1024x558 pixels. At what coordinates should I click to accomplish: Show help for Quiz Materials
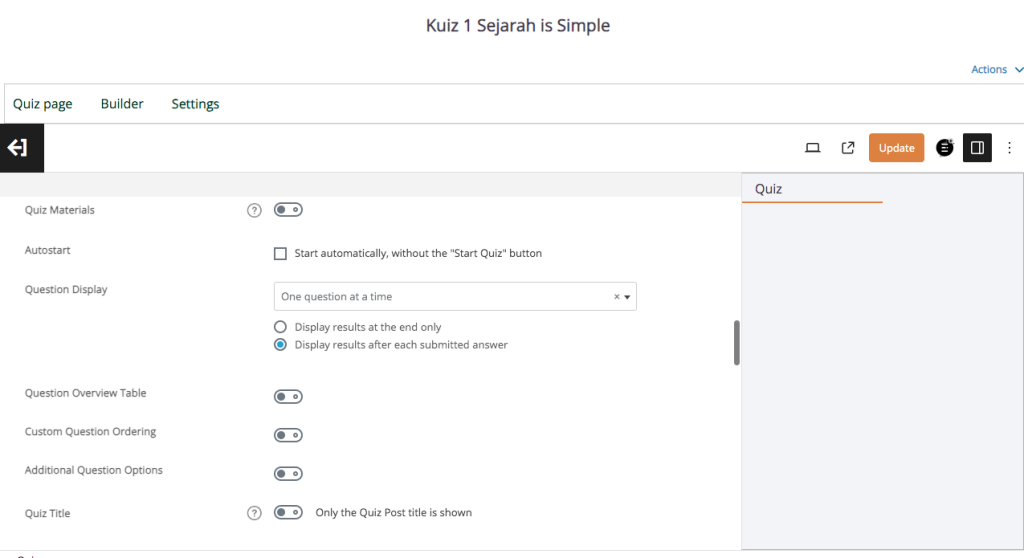tap(254, 210)
